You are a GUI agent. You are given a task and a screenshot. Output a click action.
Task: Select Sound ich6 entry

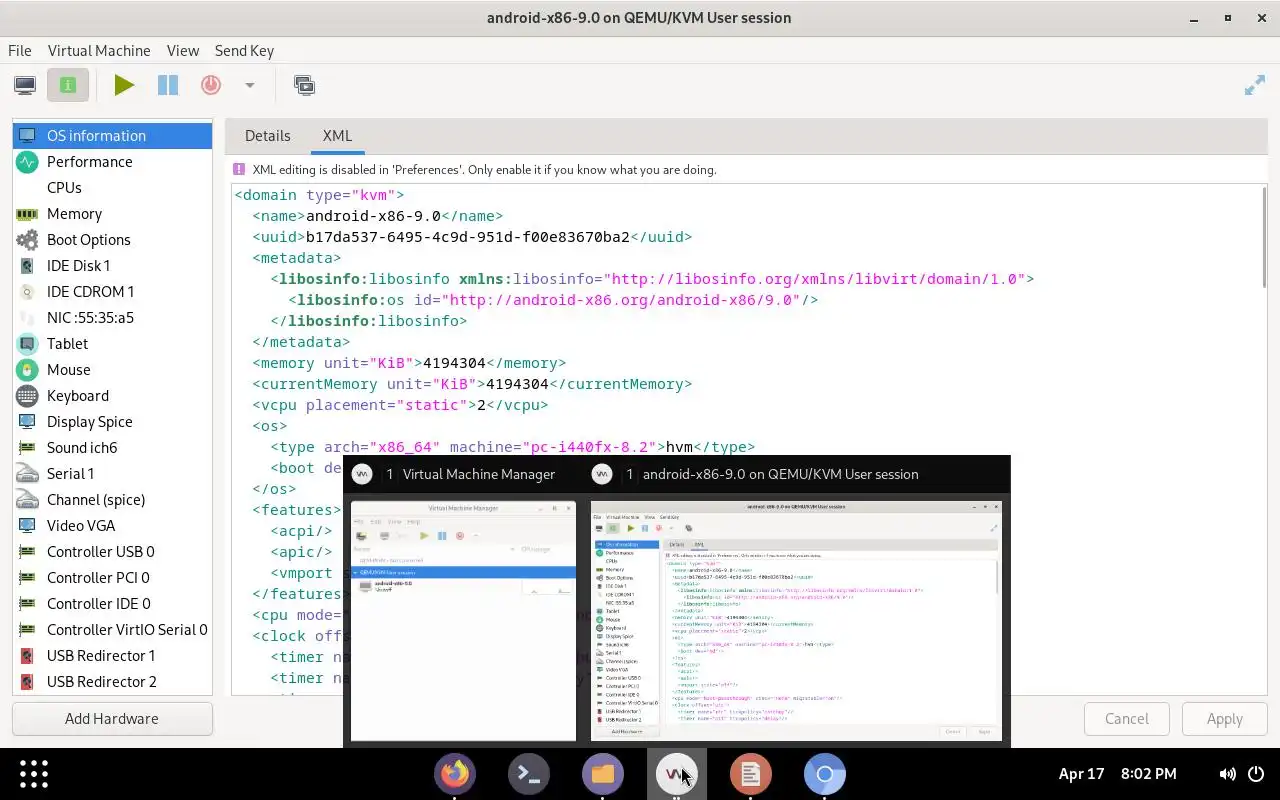click(112, 447)
